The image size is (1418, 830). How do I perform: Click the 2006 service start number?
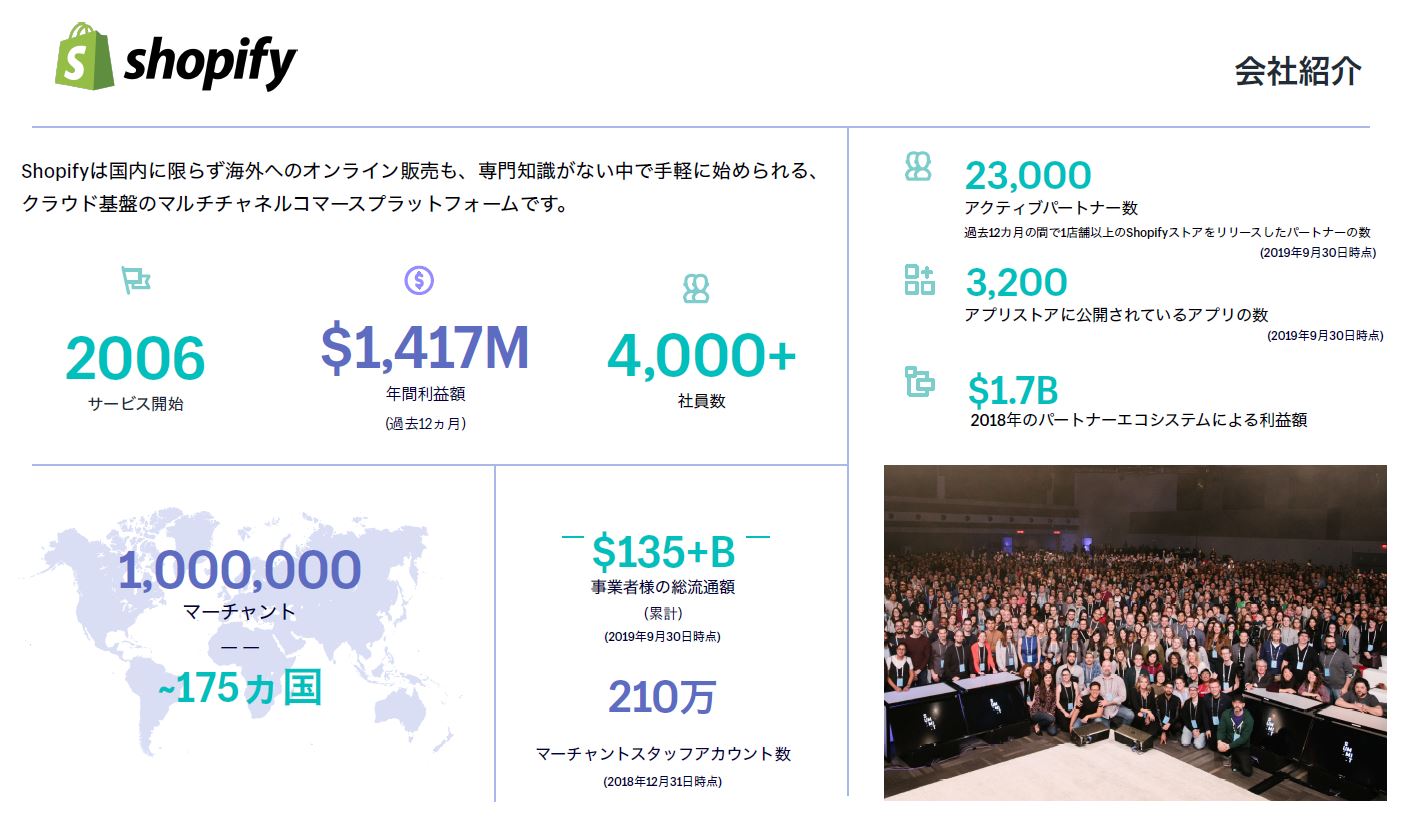(x=135, y=359)
